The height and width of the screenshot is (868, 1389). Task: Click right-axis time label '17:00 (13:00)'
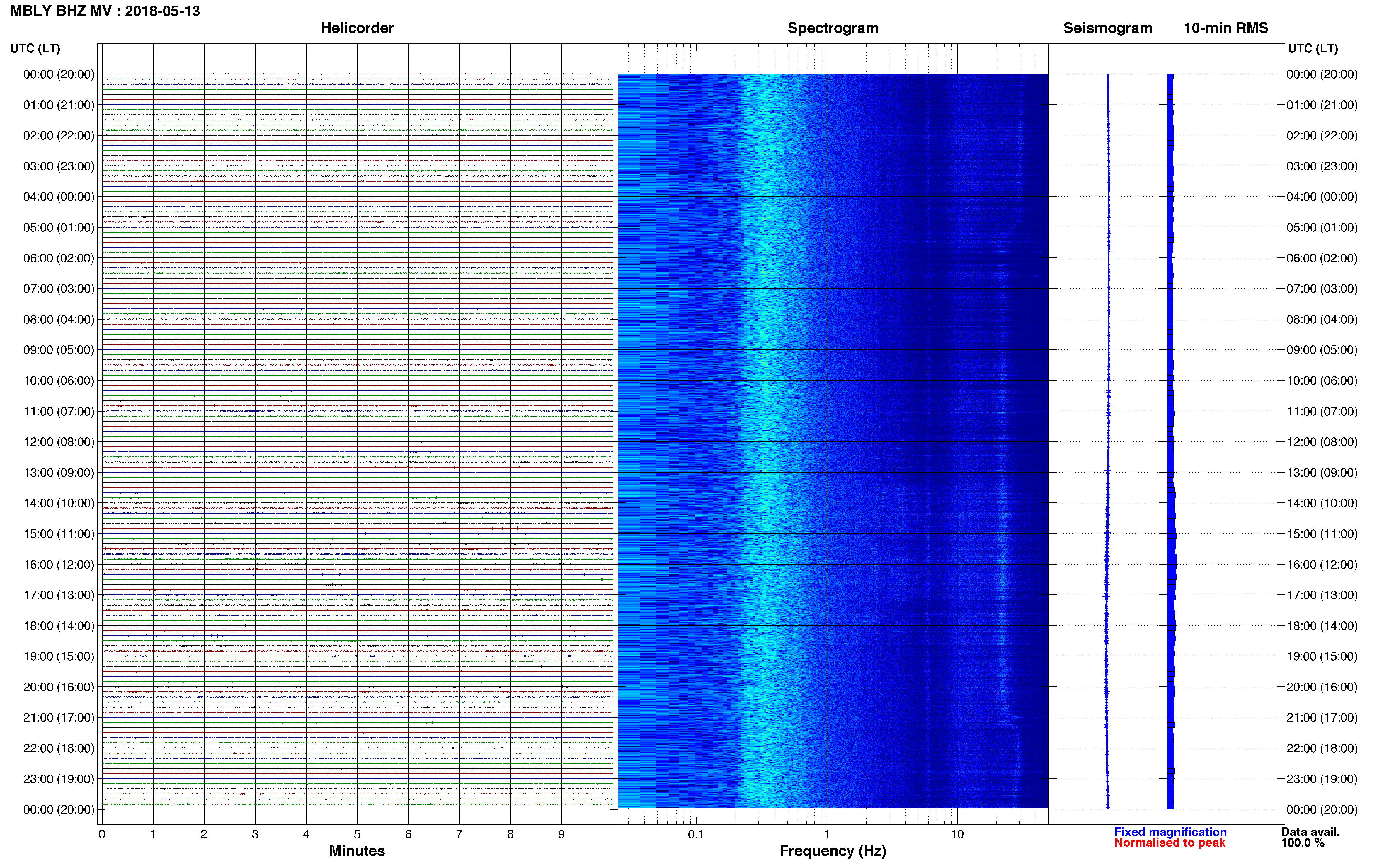coord(1322,595)
